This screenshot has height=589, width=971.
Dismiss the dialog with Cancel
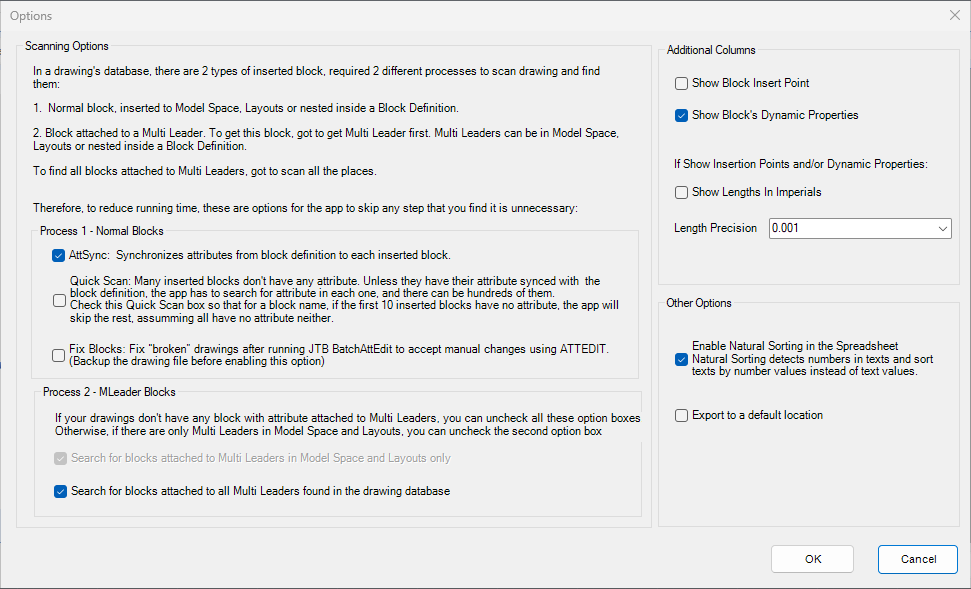(x=918, y=559)
